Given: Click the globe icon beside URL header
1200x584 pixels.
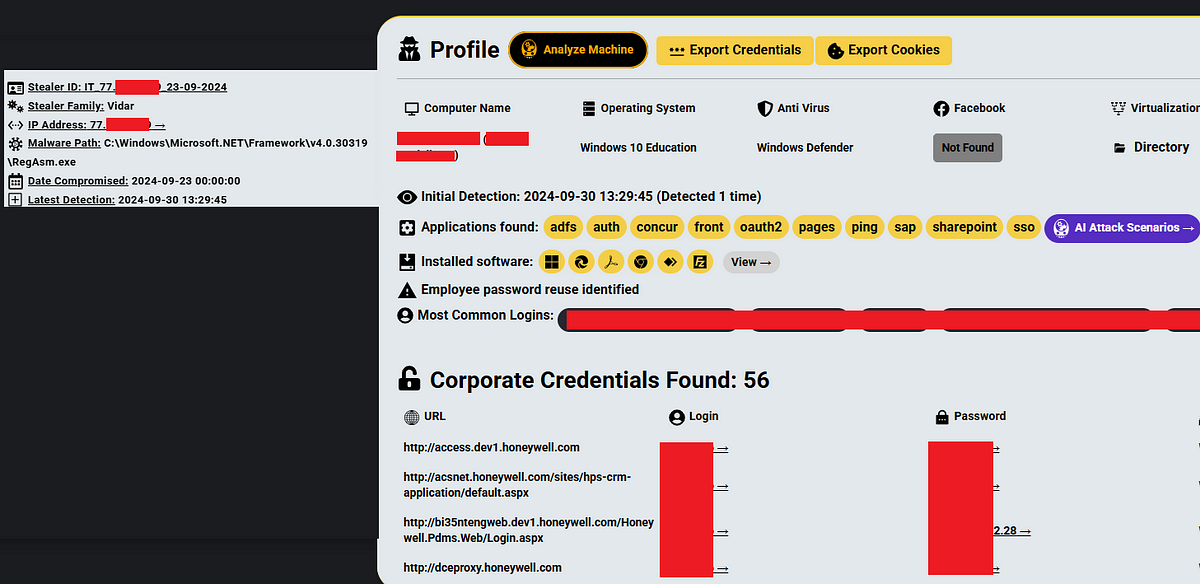Looking at the screenshot, I should pos(411,417).
